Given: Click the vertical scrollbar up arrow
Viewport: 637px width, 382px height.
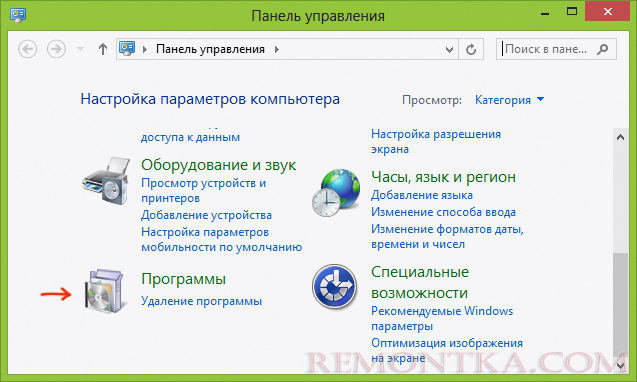Looking at the screenshot, I should (x=620, y=137).
